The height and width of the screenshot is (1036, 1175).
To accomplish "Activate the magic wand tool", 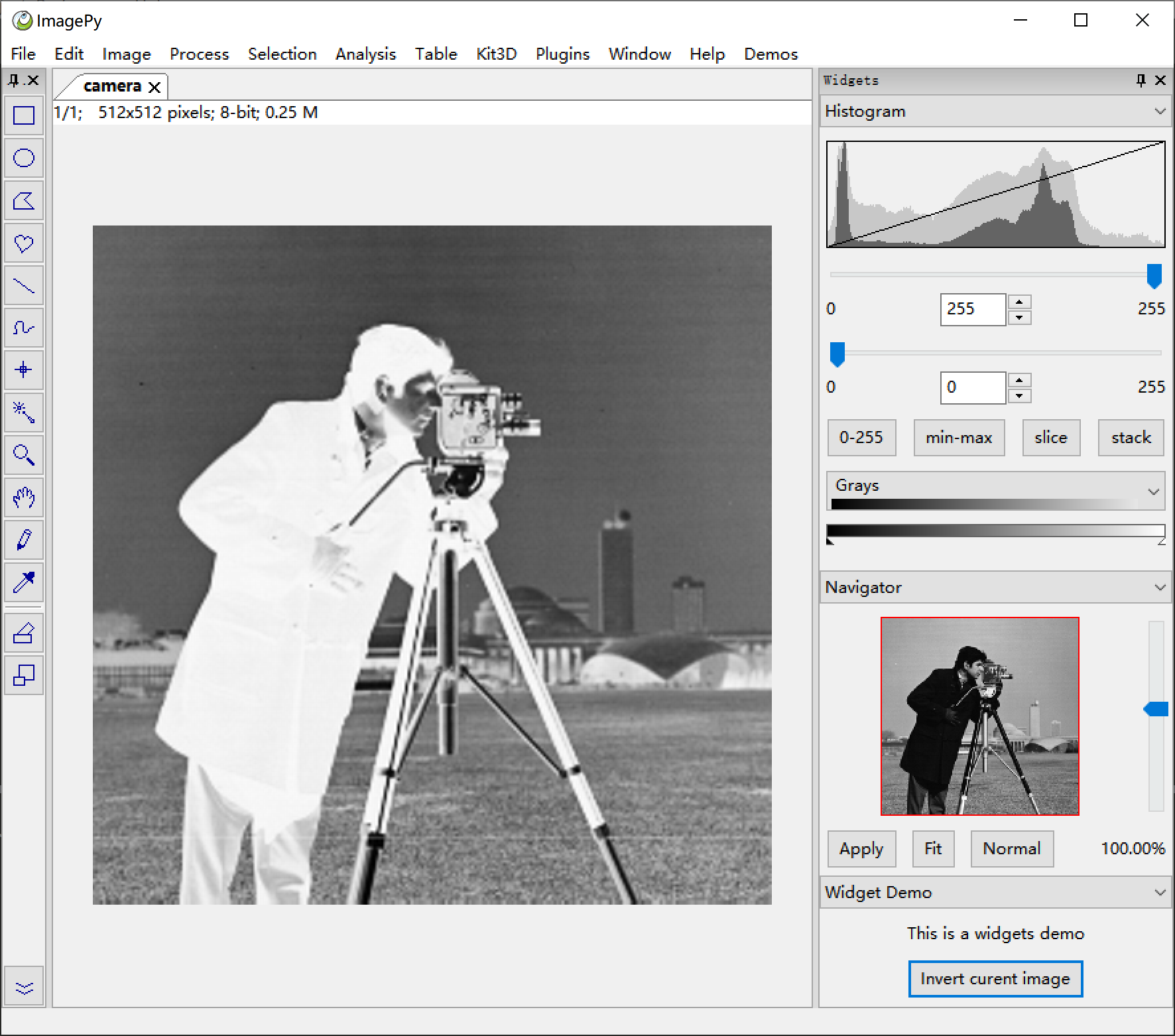I will click(x=24, y=413).
